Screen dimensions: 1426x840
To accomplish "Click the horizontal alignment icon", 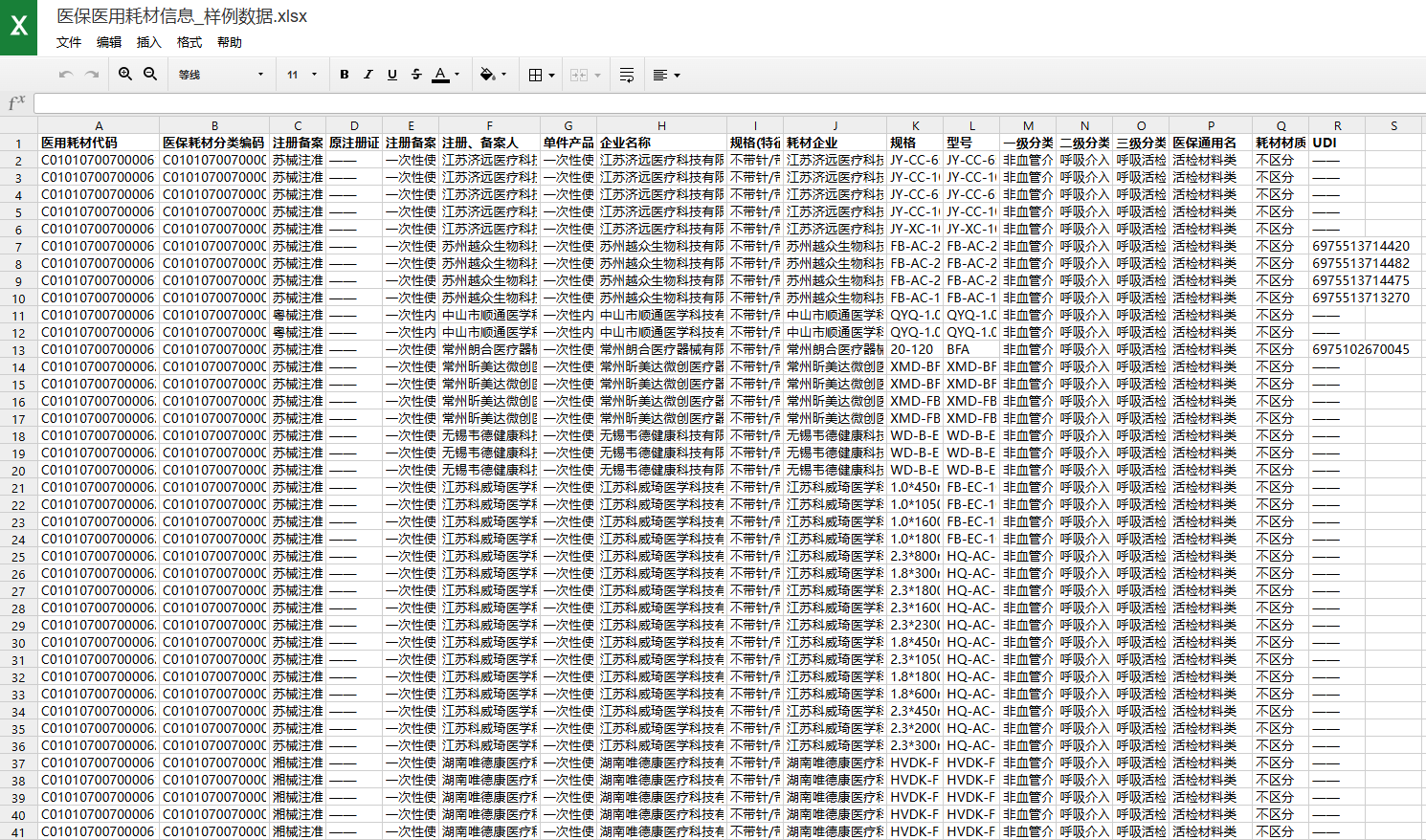I will [660, 75].
